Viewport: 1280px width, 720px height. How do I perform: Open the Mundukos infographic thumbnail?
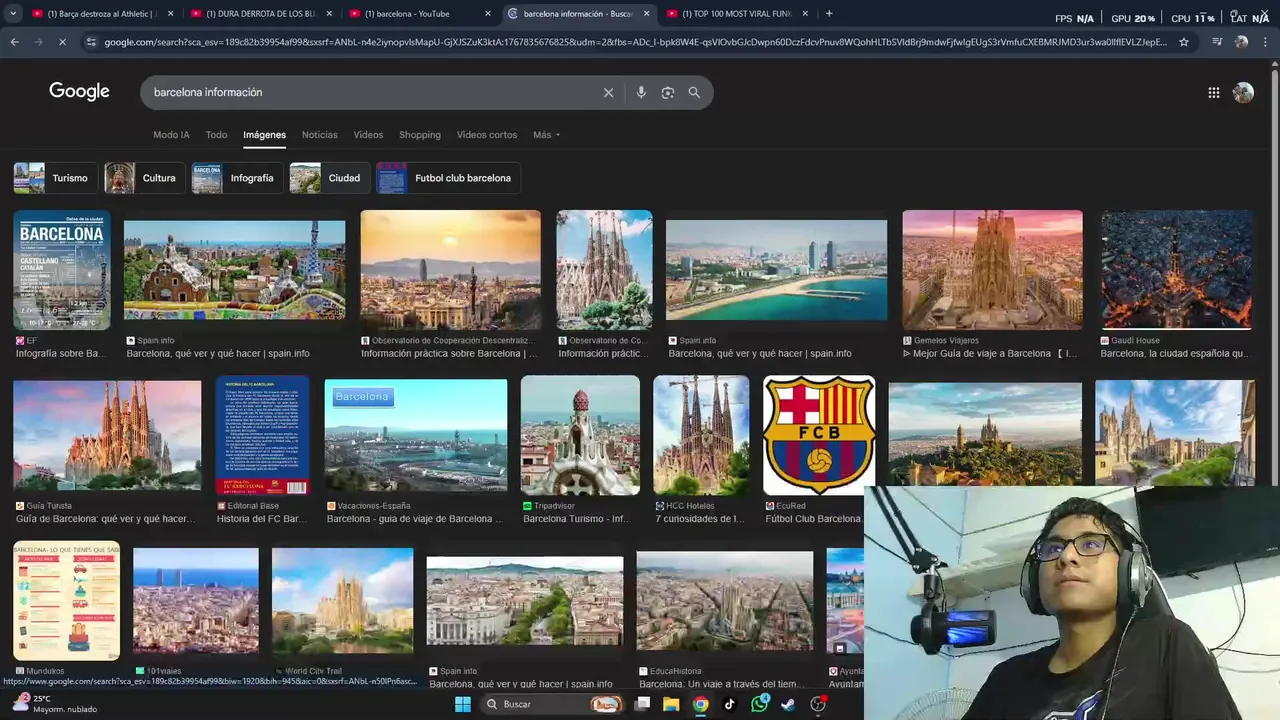67,601
